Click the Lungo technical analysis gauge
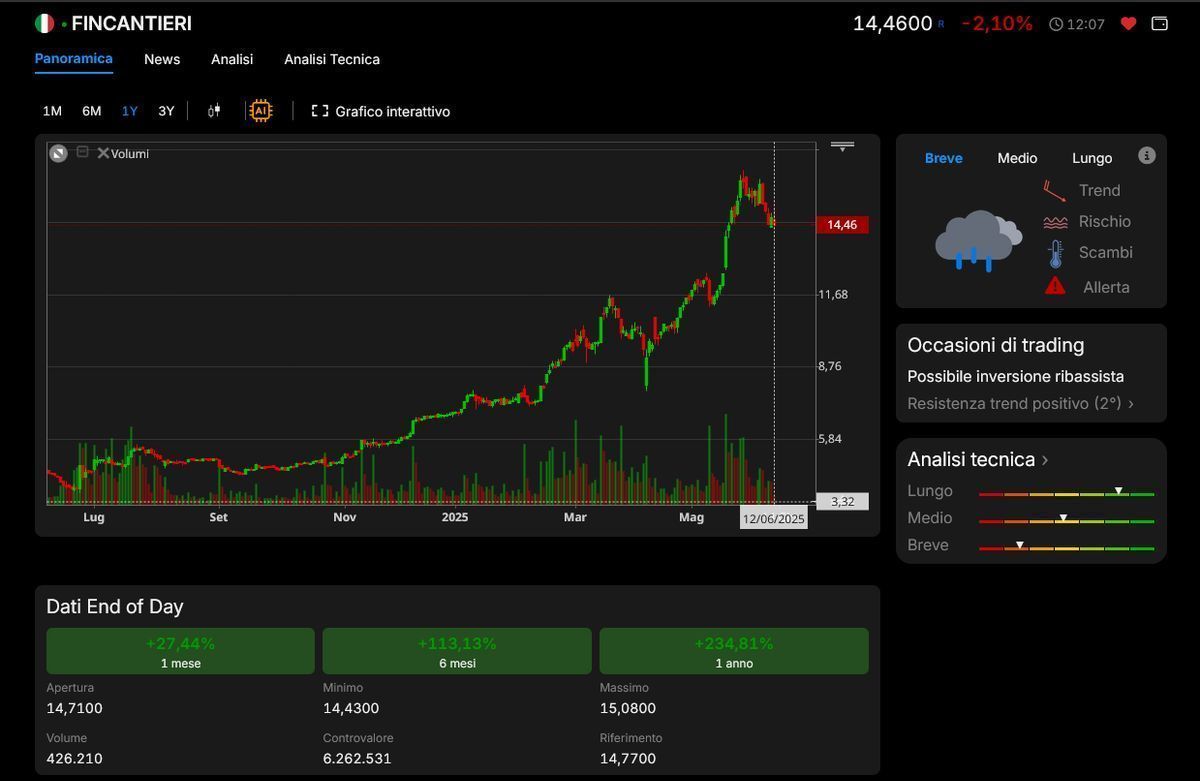Viewport: 1200px width, 781px height. click(x=1066, y=492)
